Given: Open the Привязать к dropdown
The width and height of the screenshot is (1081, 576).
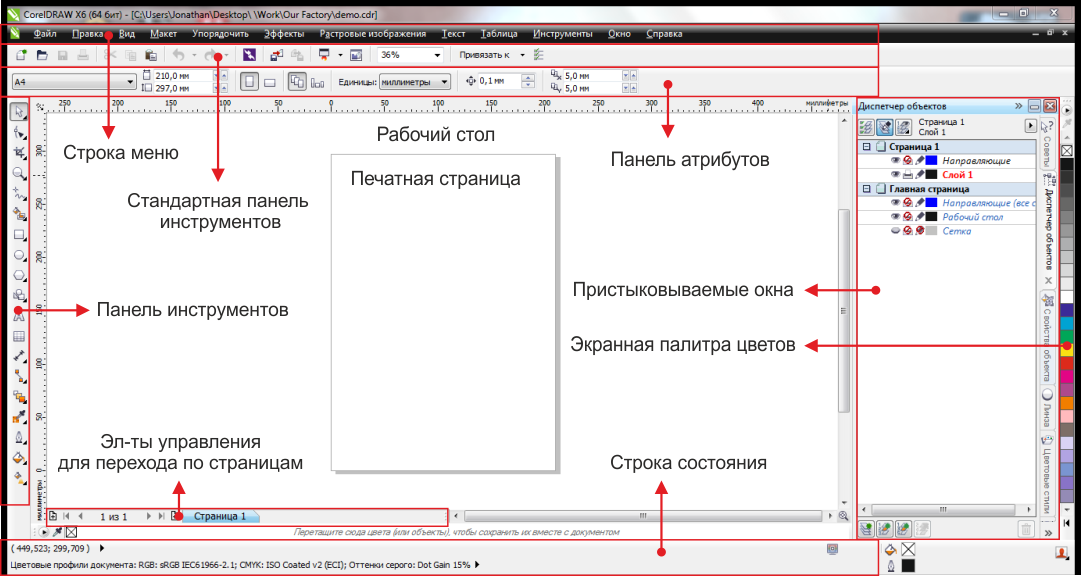Looking at the screenshot, I should coord(522,55).
